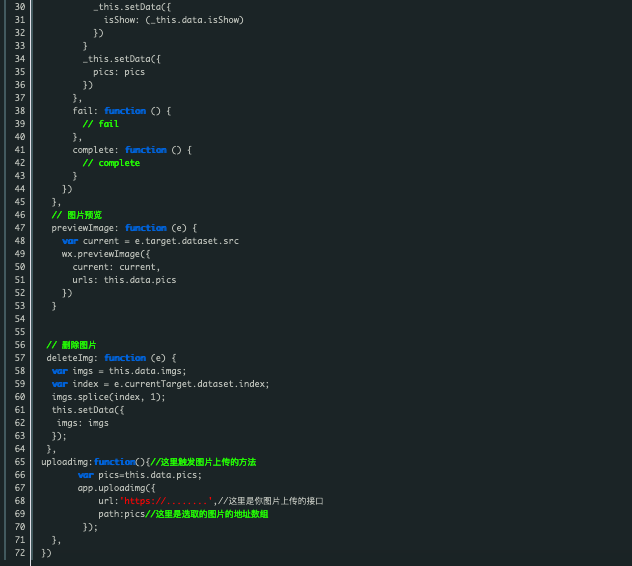
Task: Click 'this.setData({' on line 61
Action: [88, 410]
